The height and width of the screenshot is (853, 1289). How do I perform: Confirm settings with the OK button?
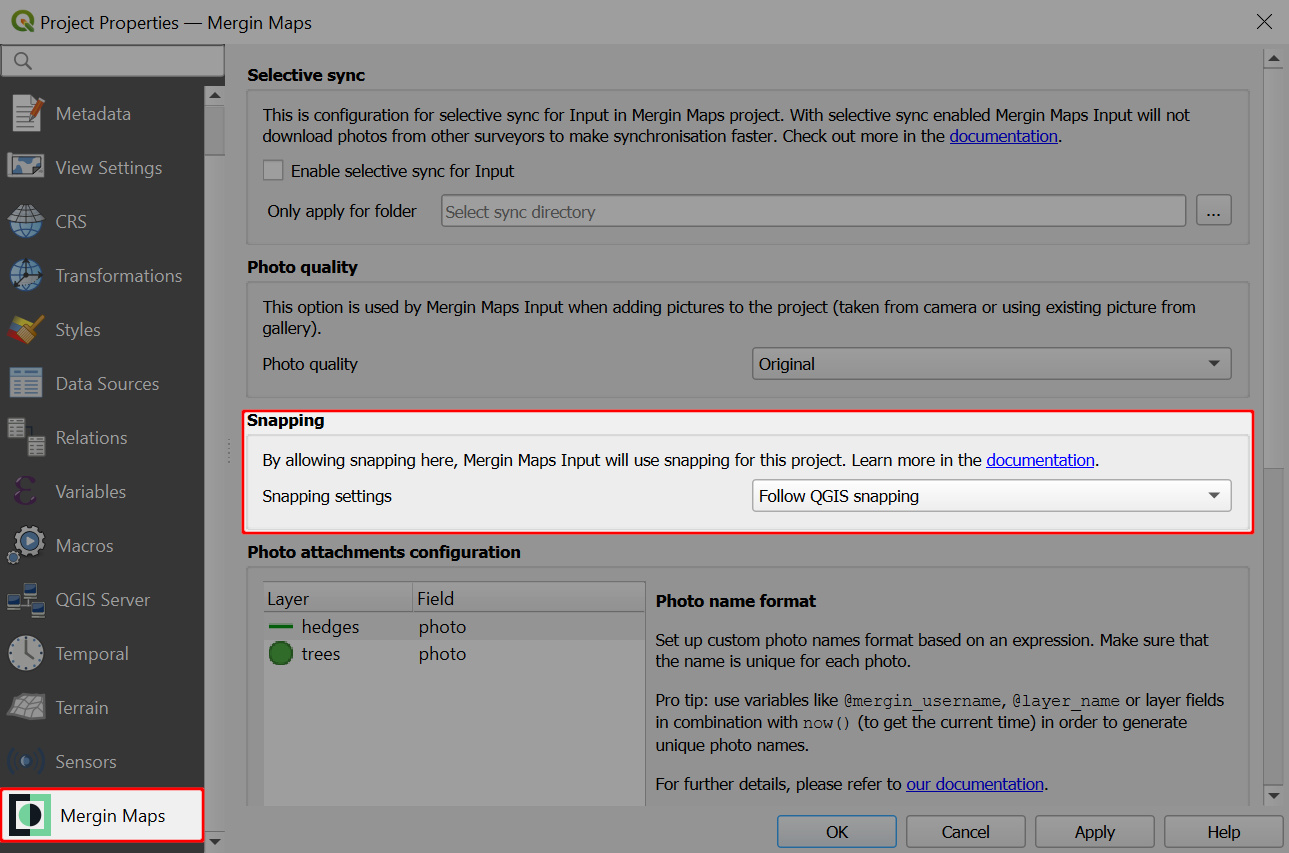coord(836,832)
